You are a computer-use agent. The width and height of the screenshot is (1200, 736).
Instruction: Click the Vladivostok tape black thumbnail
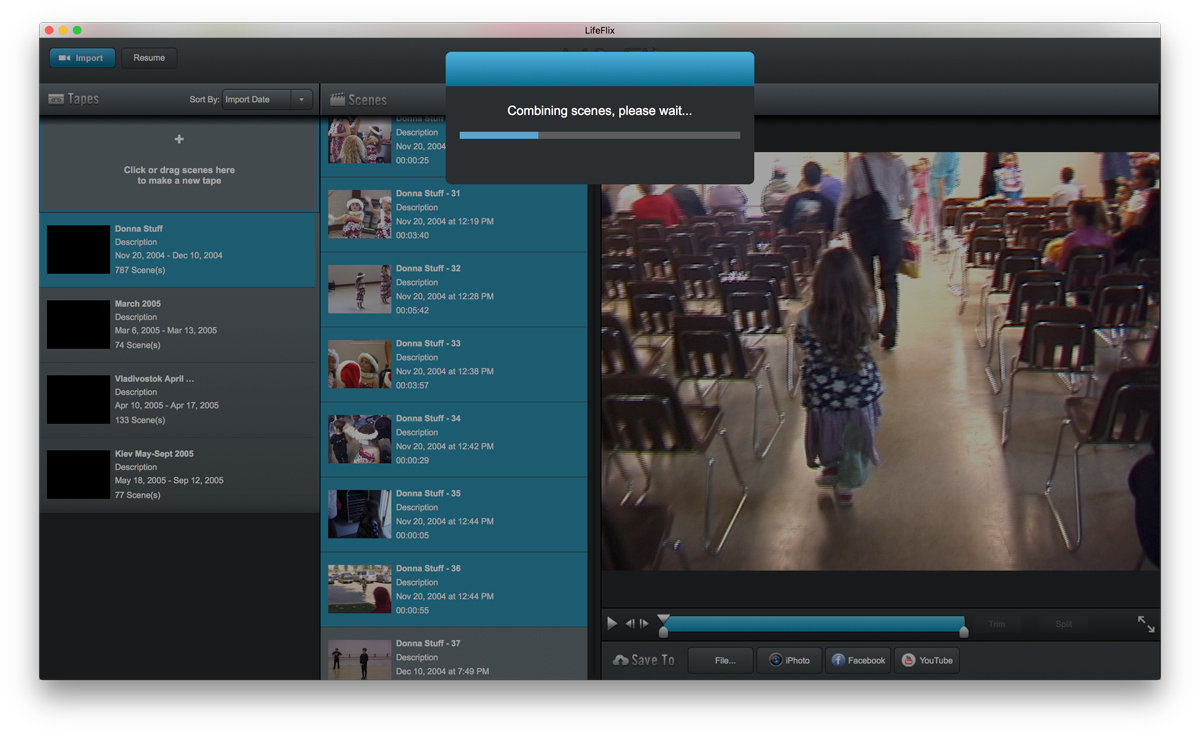coord(78,399)
